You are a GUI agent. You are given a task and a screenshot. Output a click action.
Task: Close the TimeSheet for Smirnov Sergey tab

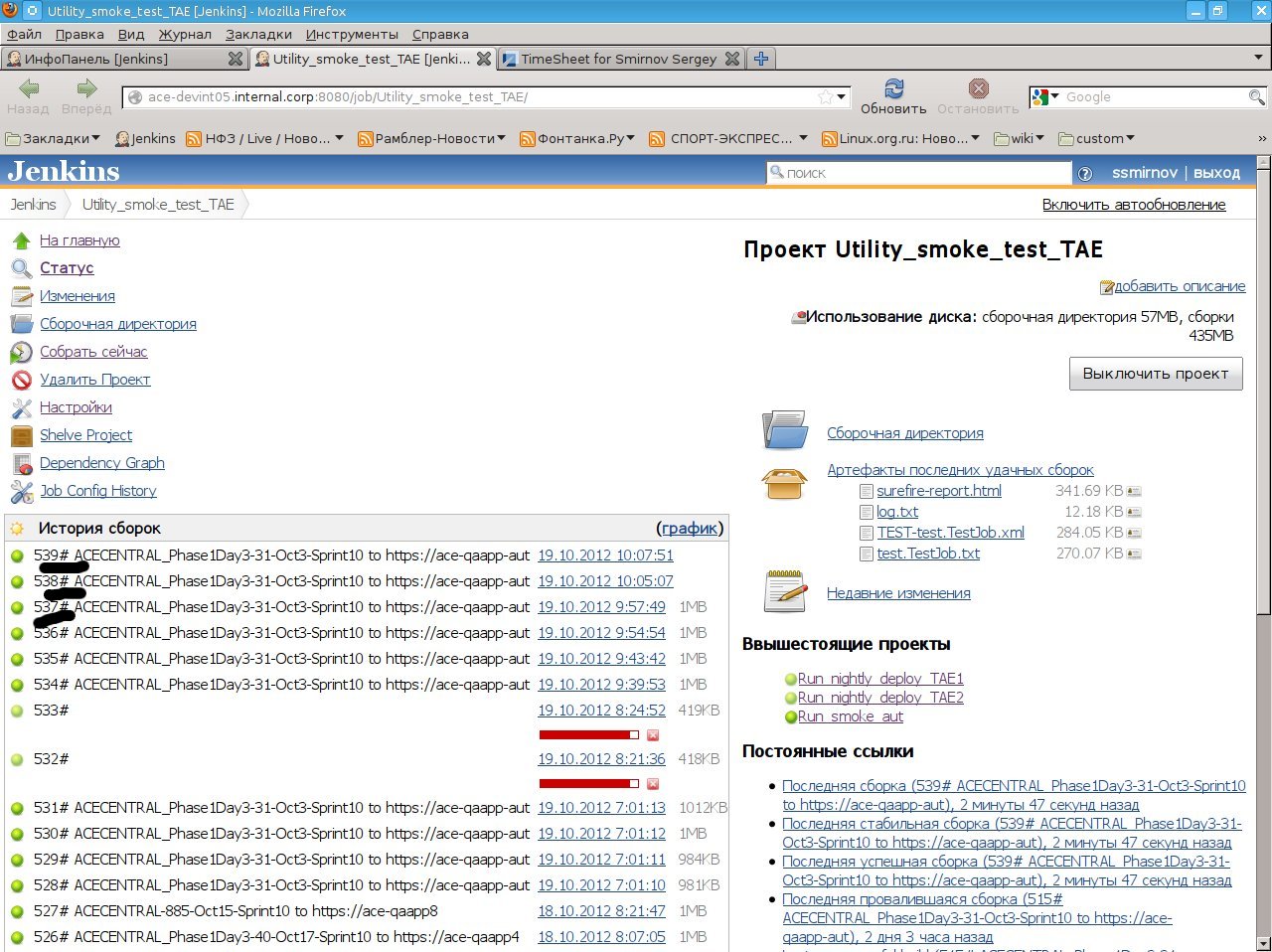coord(732,59)
